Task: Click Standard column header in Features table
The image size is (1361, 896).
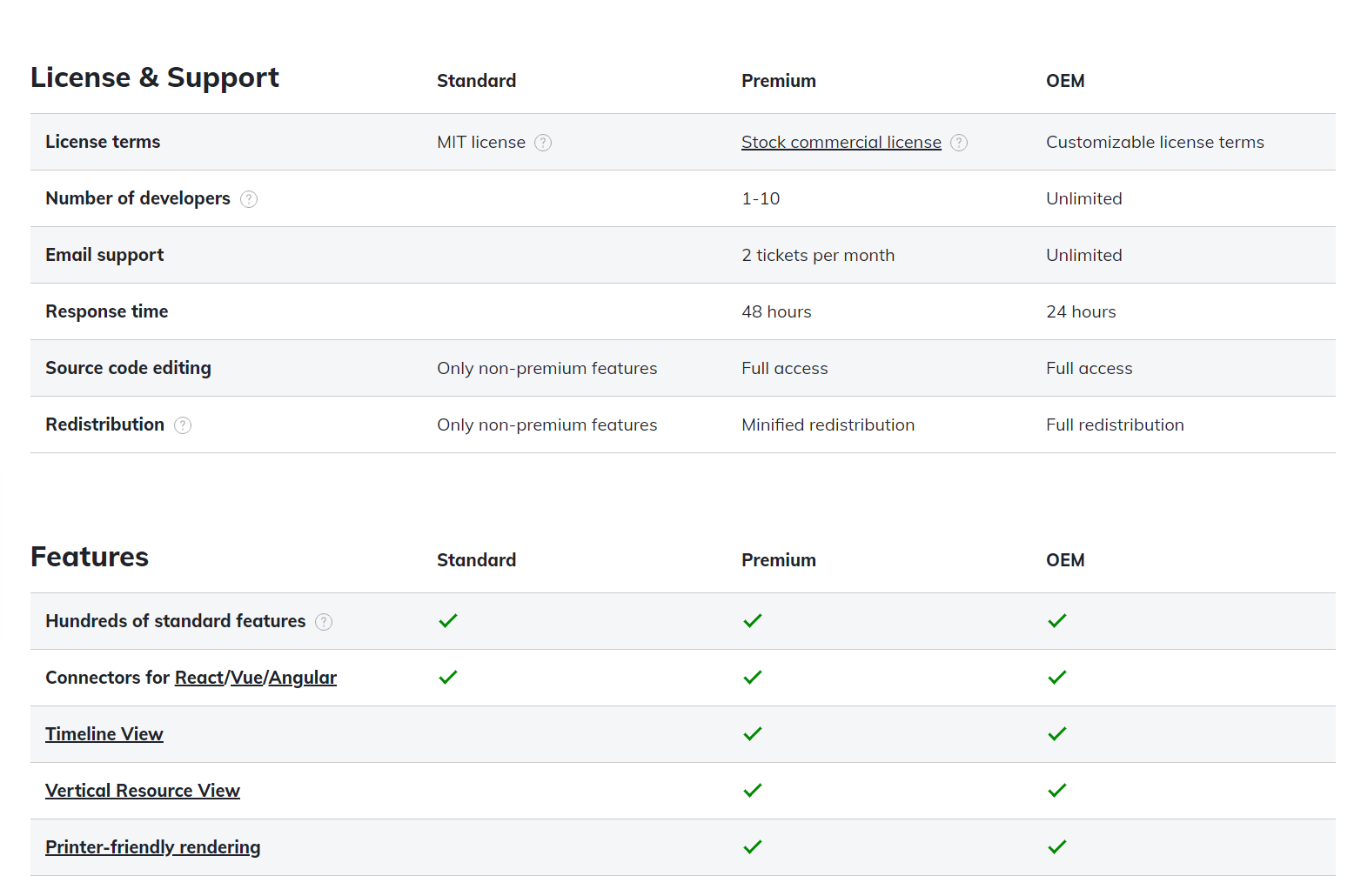Action: (x=476, y=560)
